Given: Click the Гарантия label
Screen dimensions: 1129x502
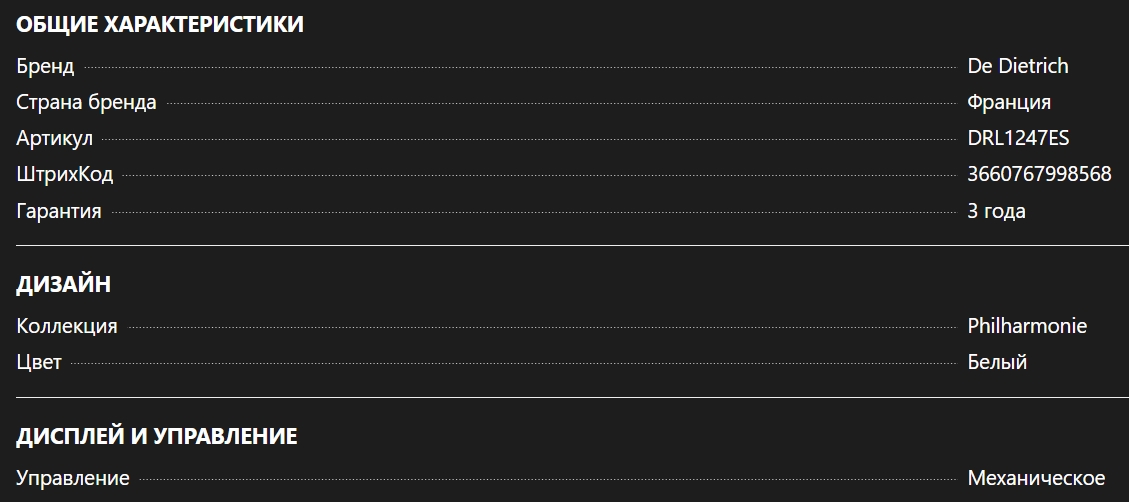Looking at the screenshot, I should (x=59, y=211).
